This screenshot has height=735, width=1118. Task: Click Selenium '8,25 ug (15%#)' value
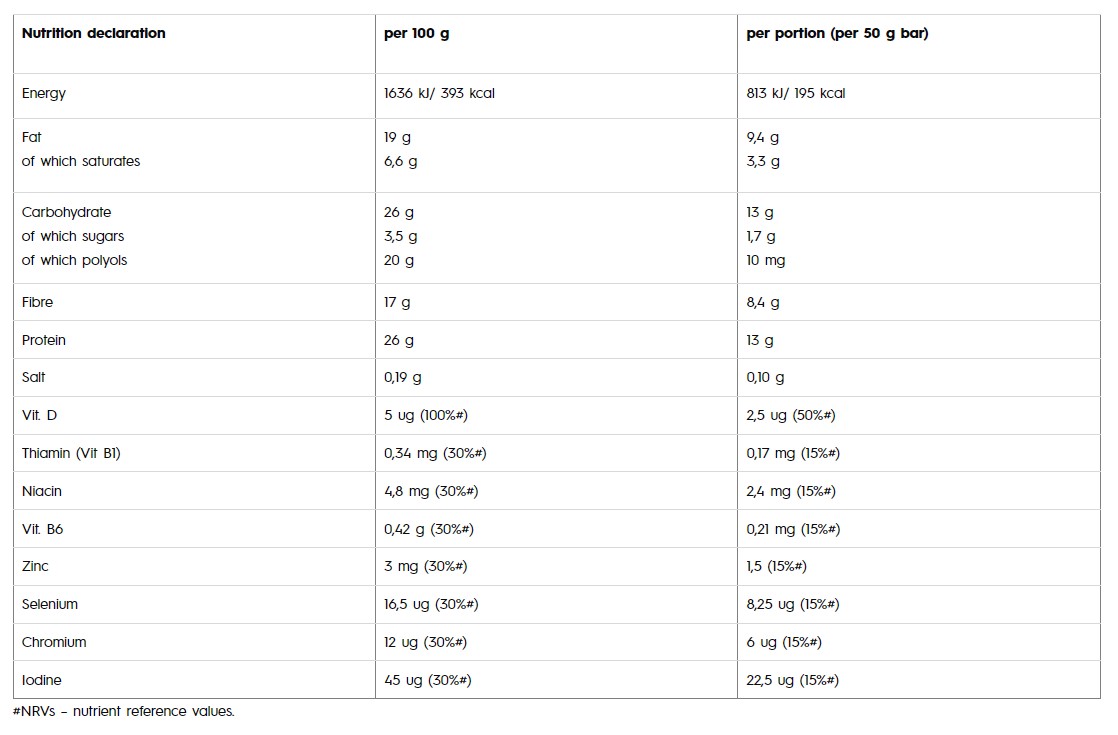pyautogui.click(x=792, y=604)
